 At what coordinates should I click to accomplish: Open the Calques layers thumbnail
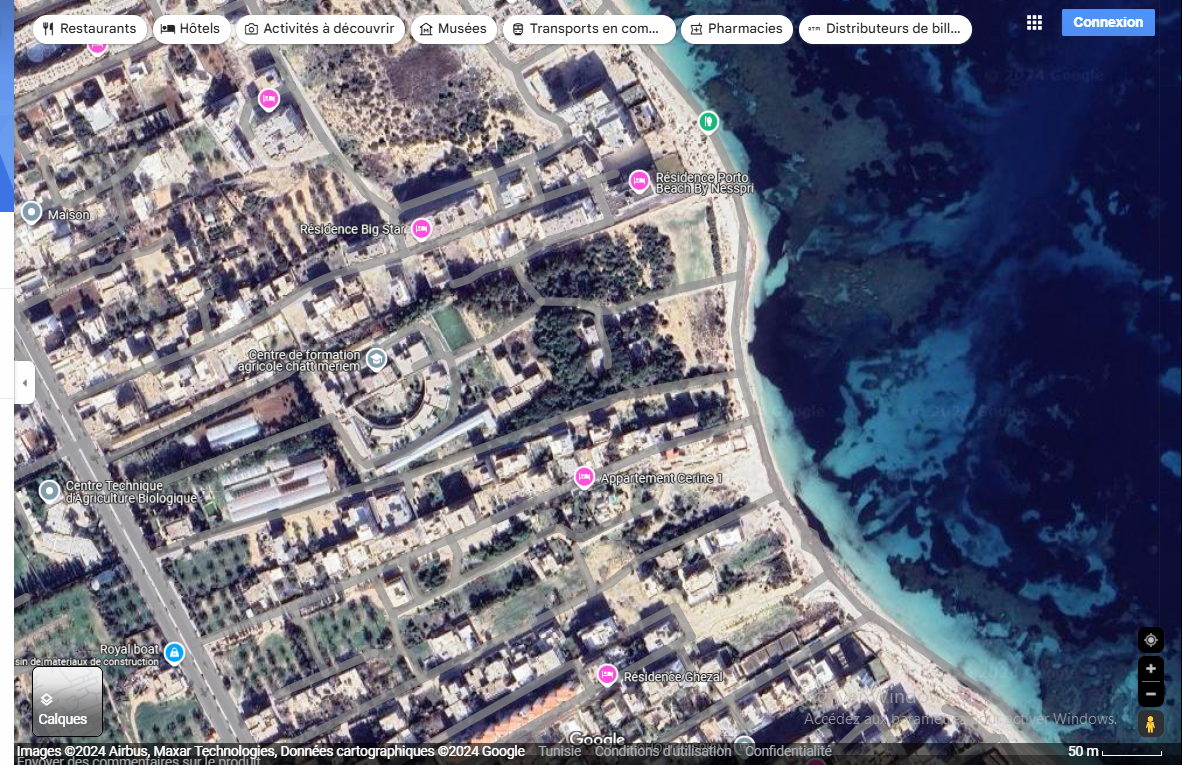click(67, 701)
